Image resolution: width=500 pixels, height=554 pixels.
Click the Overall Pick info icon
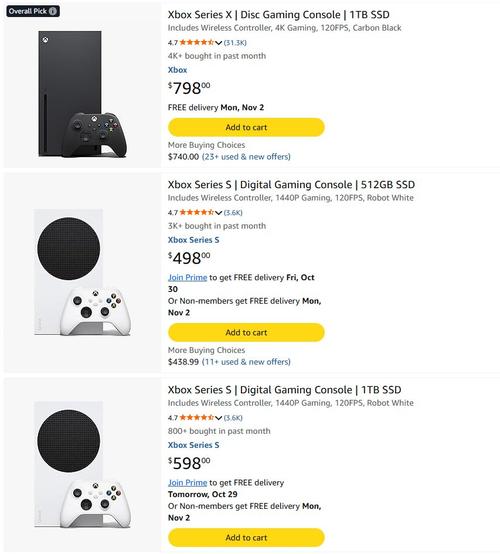(53, 11)
